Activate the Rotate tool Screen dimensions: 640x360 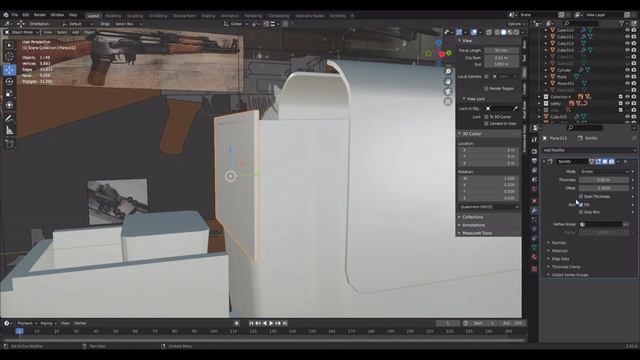point(9,81)
